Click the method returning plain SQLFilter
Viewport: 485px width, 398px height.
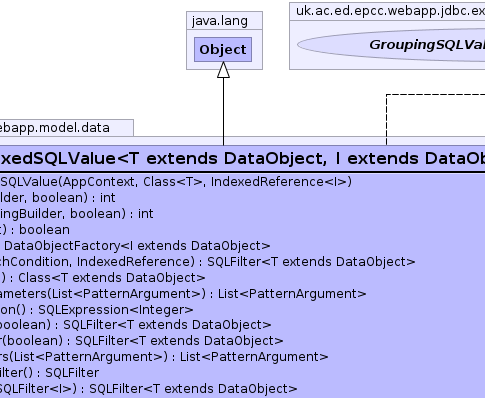(x=49, y=373)
